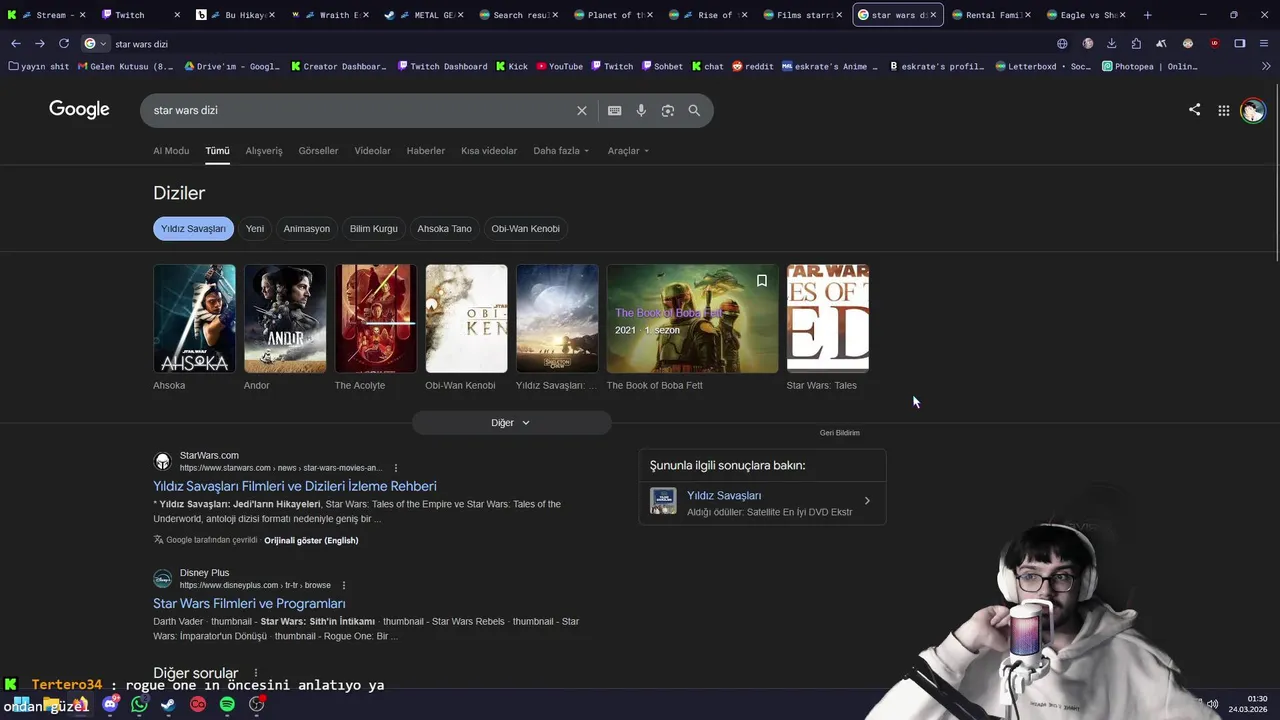Viewport: 1280px width, 720px height.
Task: Click the Geri Bildirim feedback link
Action: tap(840, 433)
